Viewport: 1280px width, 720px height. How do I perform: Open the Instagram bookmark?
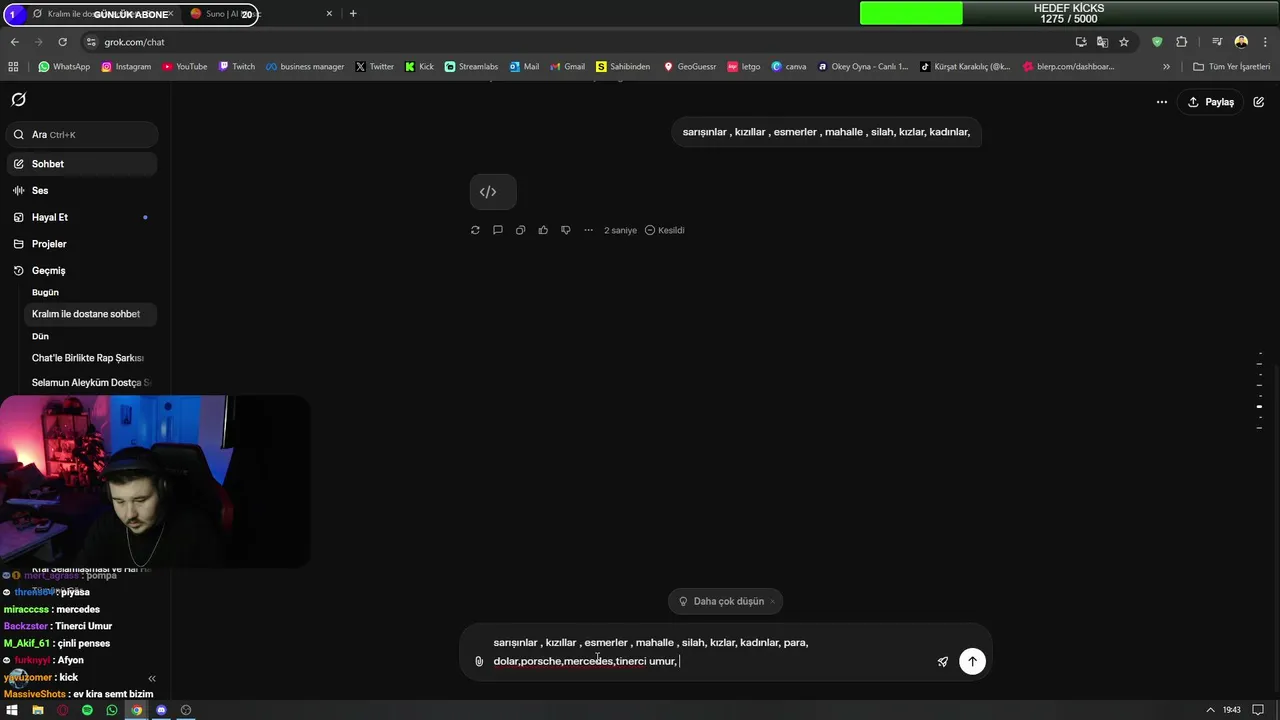(x=126, y=67)
